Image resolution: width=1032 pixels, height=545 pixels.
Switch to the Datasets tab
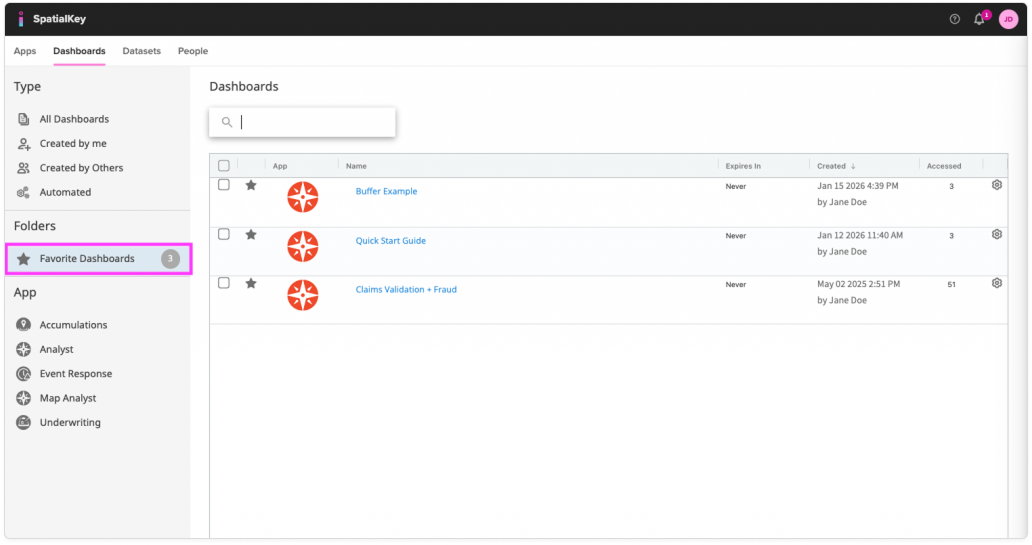pos(141,51)
